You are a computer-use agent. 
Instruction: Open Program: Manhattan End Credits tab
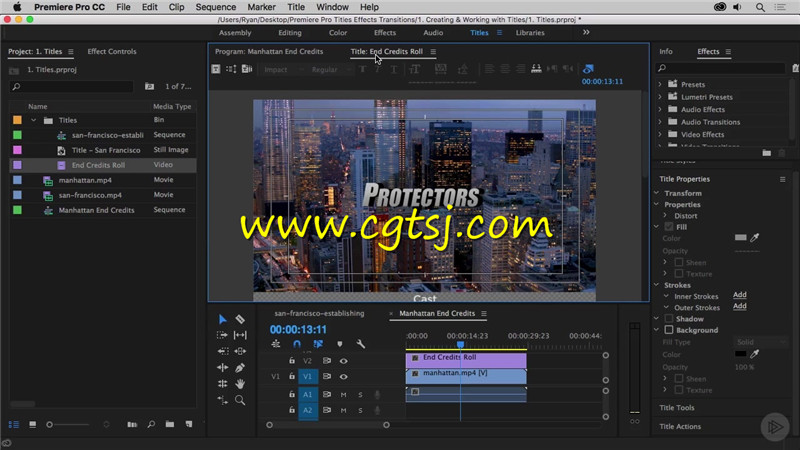[269, 52]
